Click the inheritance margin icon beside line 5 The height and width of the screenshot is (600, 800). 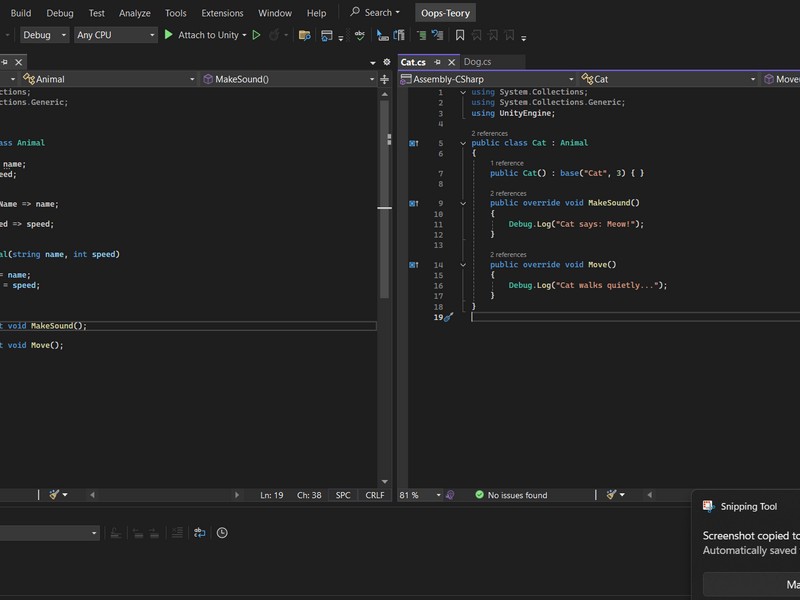click(413, 143)
